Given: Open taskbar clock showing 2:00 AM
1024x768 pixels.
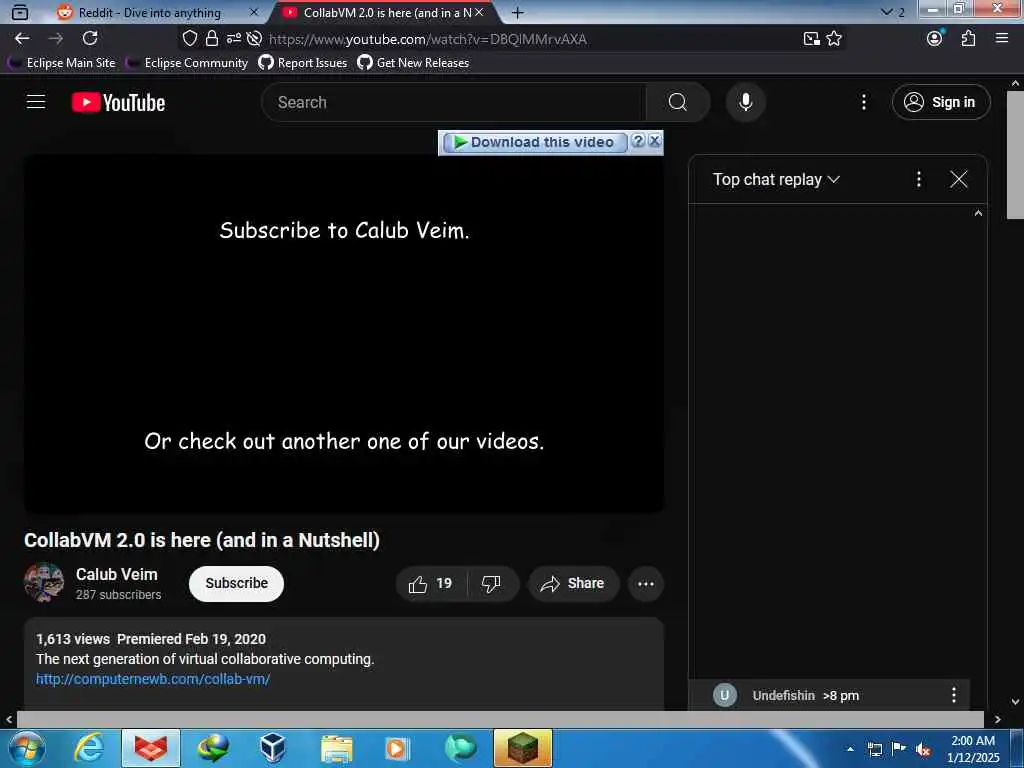Looking at the screenshot, I should pyautogui.click(x=973, y=749).
